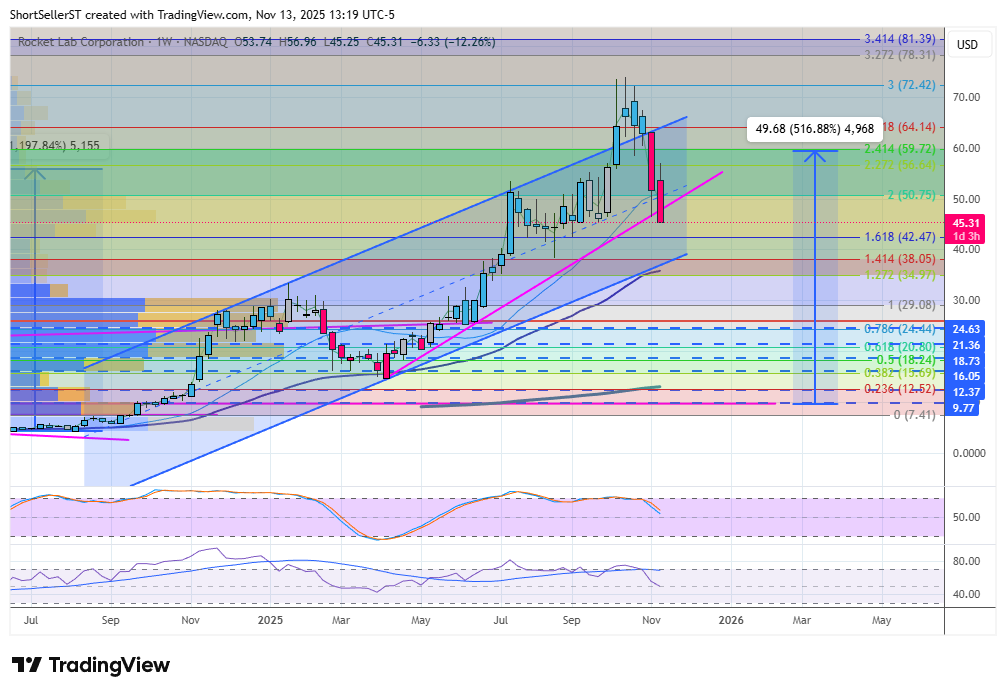Click the 12.37 price tag on the axis
This screenshot has width=1006, height=695.
pyautogui.click(x=966, y=393)
